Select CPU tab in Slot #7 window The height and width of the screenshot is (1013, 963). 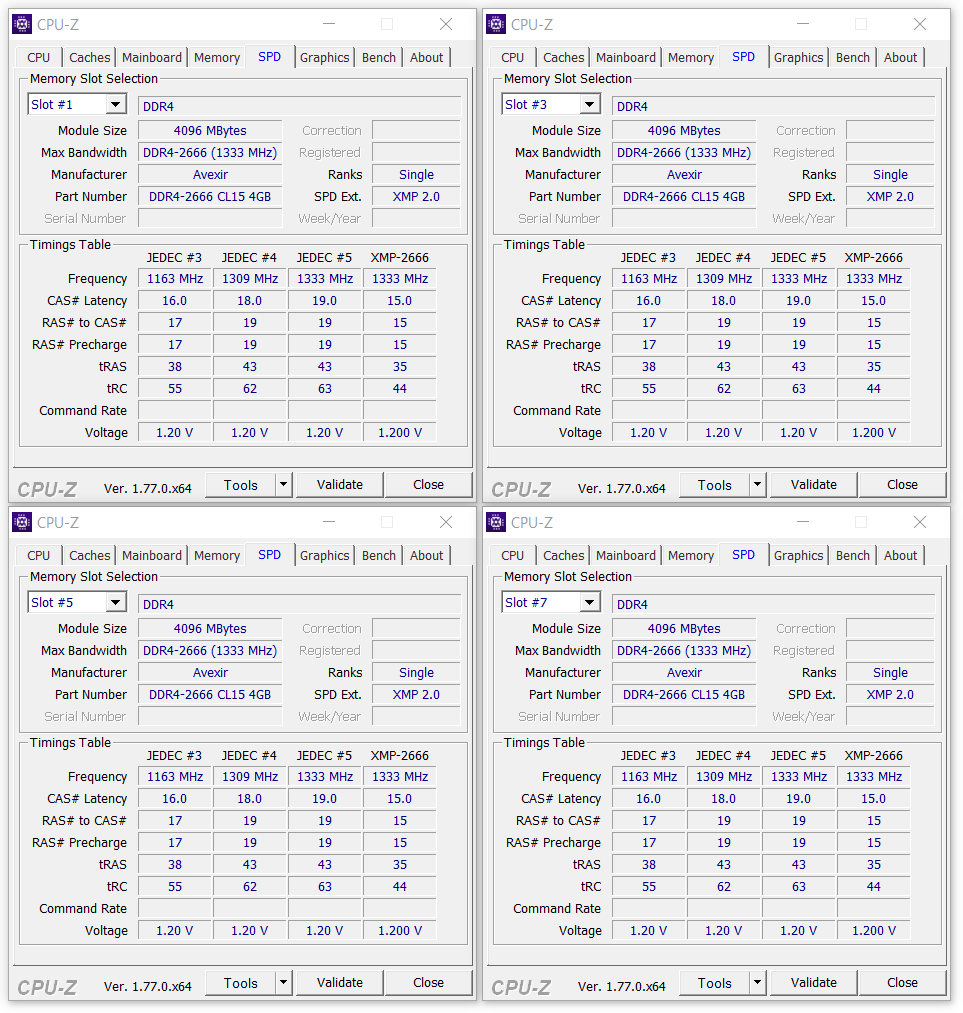pyautogui.click(x=513, y=556)
